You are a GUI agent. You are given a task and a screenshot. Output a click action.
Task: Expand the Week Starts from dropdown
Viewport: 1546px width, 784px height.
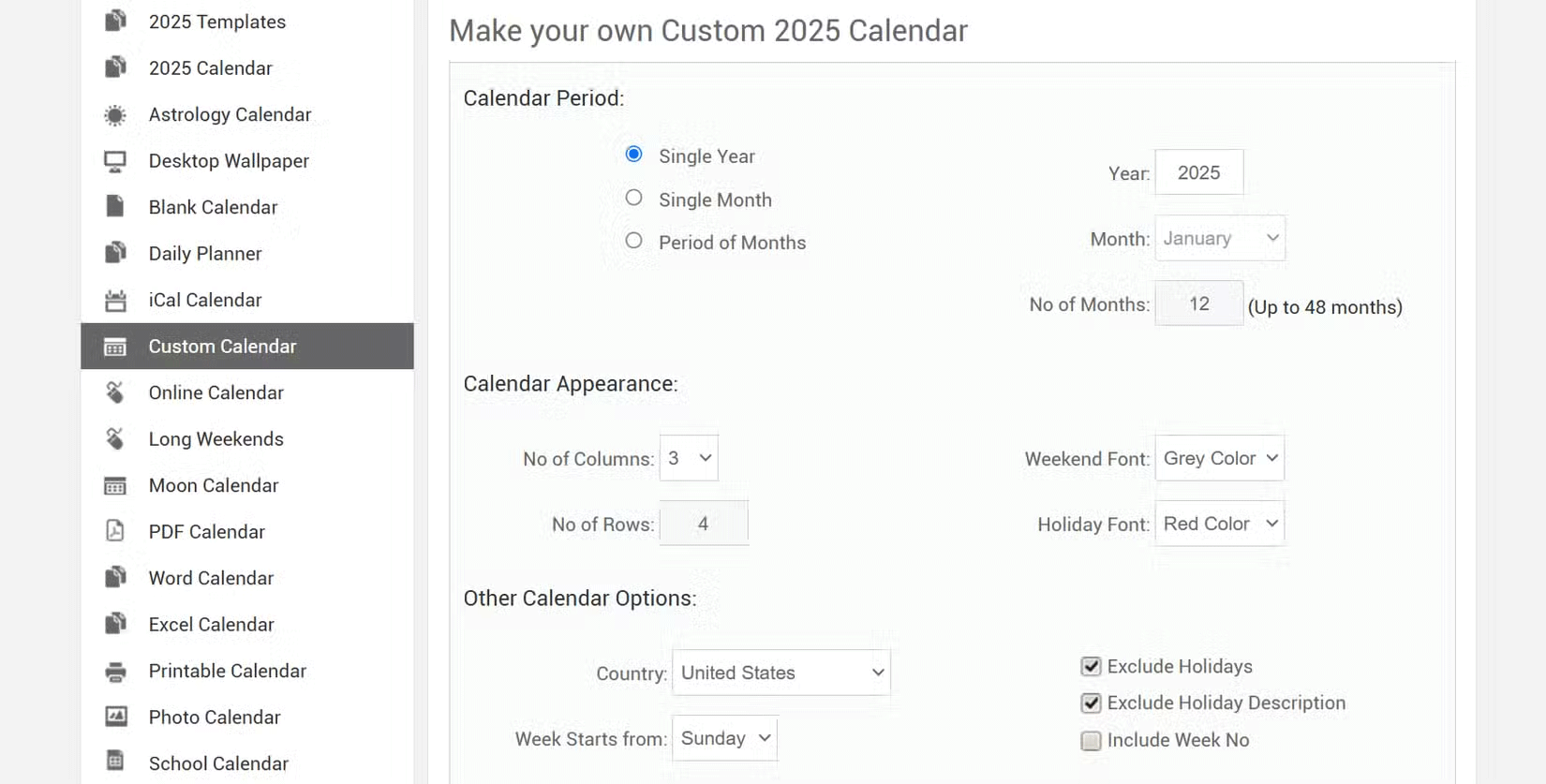[724, 738]
